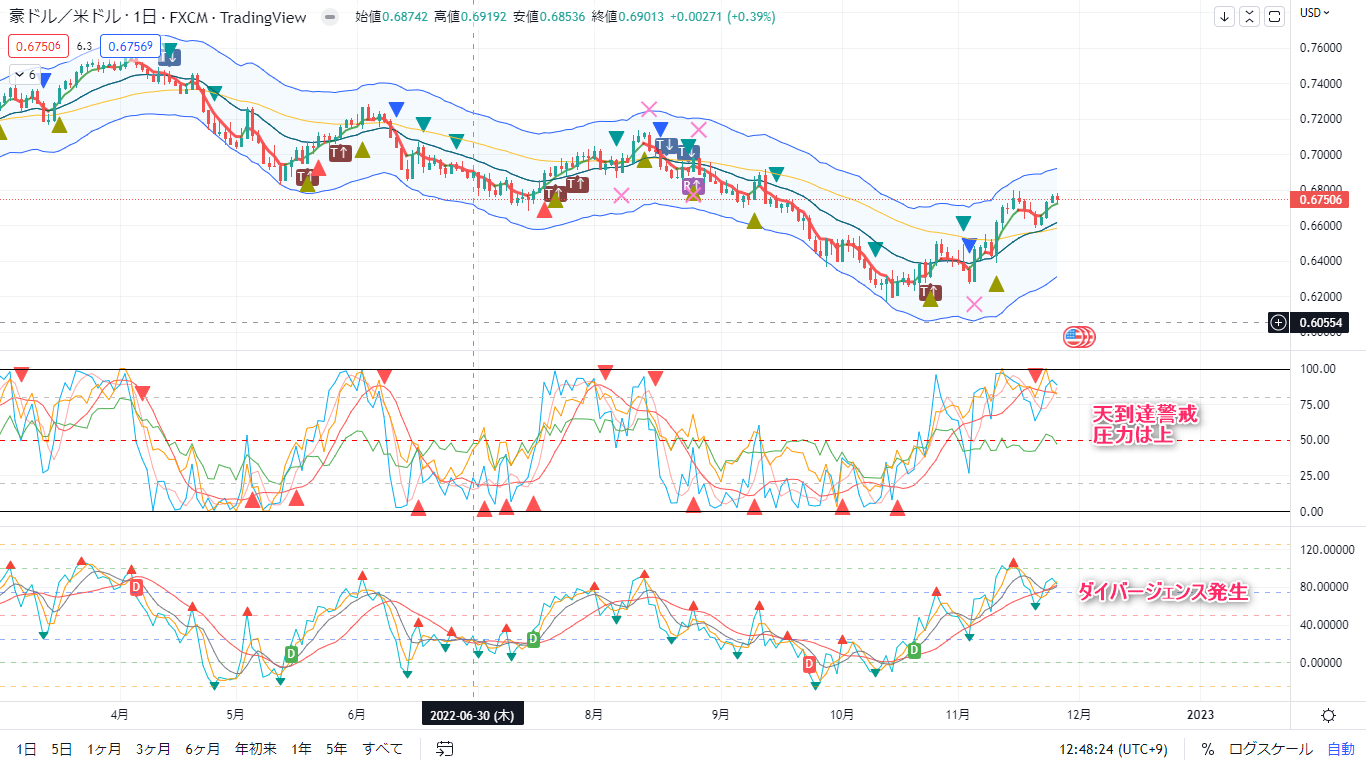Toggle percent scale mode
Viewport: 1366px width, 768px height.
click(x=1207, y=748)
